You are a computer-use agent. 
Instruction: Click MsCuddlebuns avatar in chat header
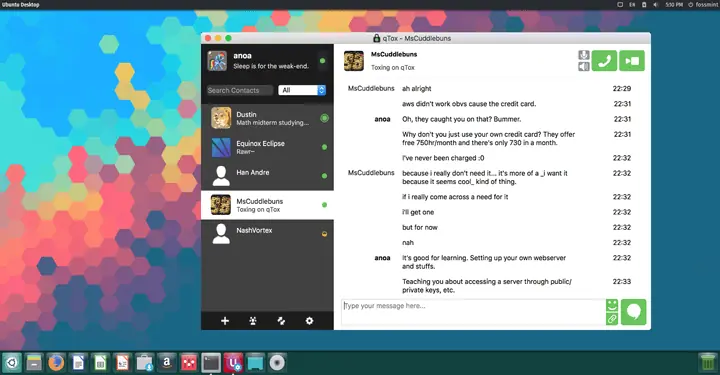[x=354, y=61]
